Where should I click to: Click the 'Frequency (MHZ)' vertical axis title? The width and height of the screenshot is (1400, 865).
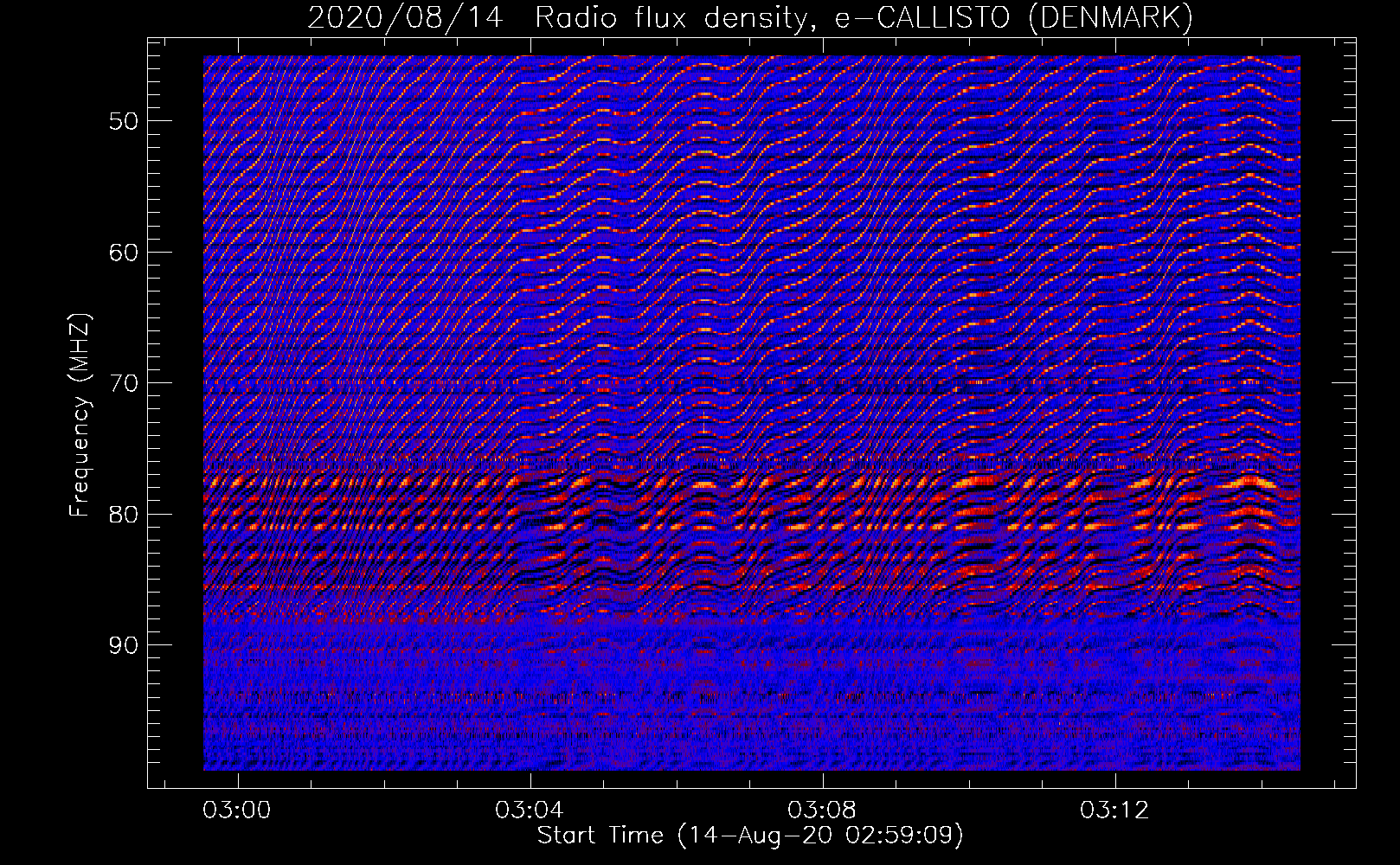click(80, 415)
